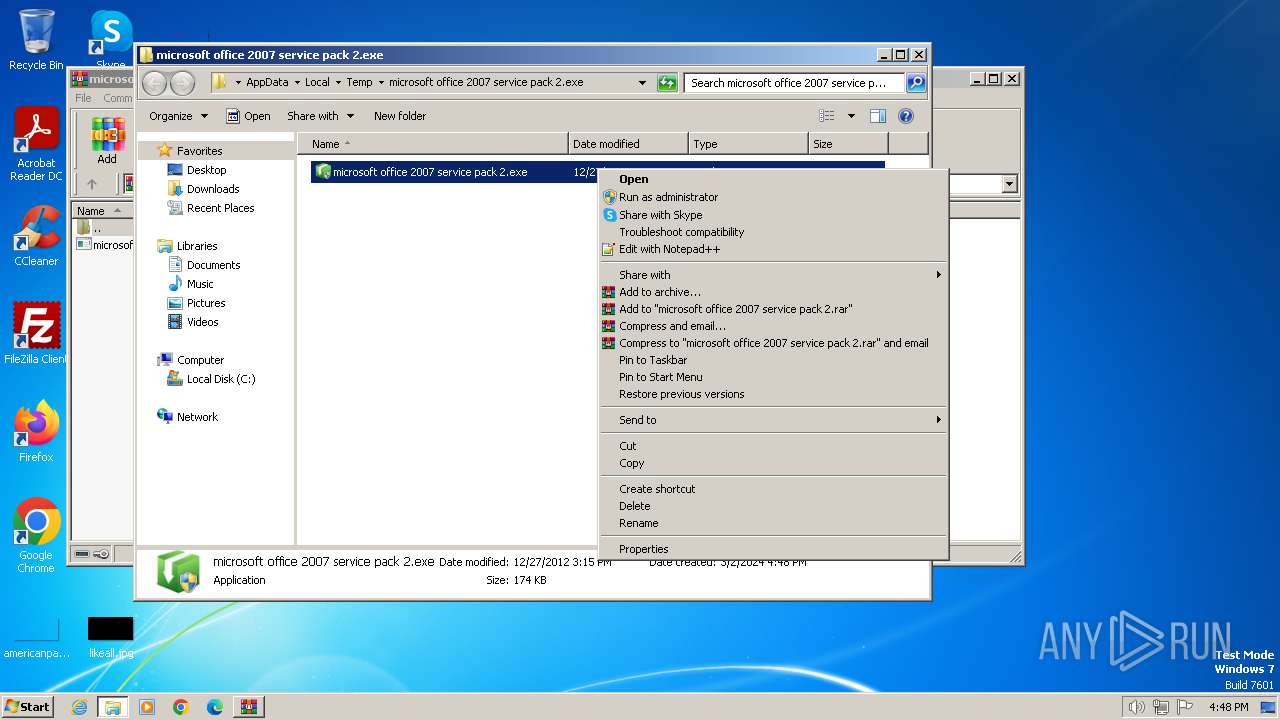Click taskbar clock showing 4:48 PM
This screenshot has height=720, width=1280.
[1228, 707]
